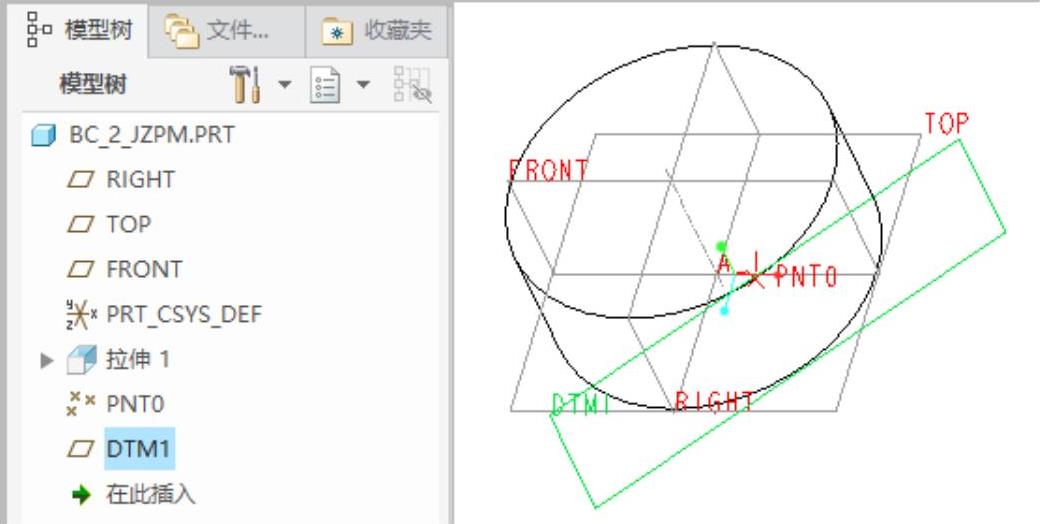This screenshot has width=1040, height=524.
Task: Click the green insert-here arrow icon
Action: pos(81,495)
